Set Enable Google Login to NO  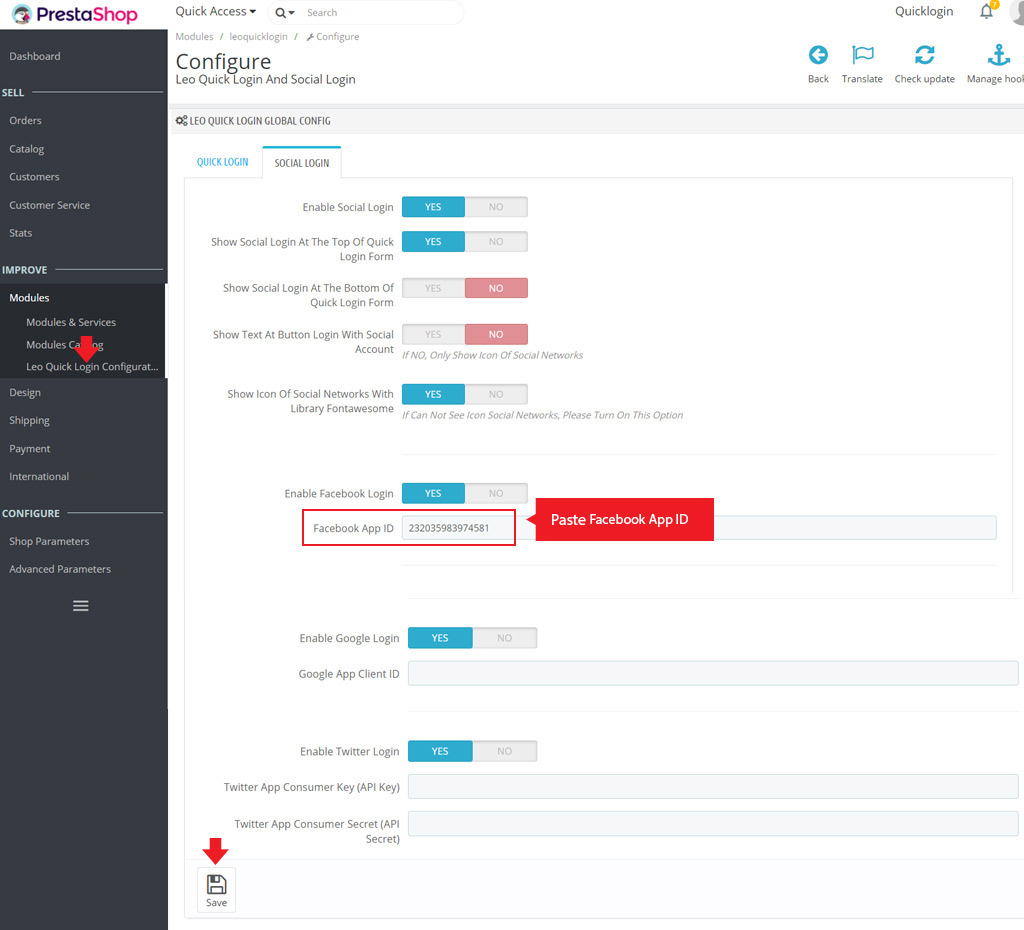(x=505, y=638)
